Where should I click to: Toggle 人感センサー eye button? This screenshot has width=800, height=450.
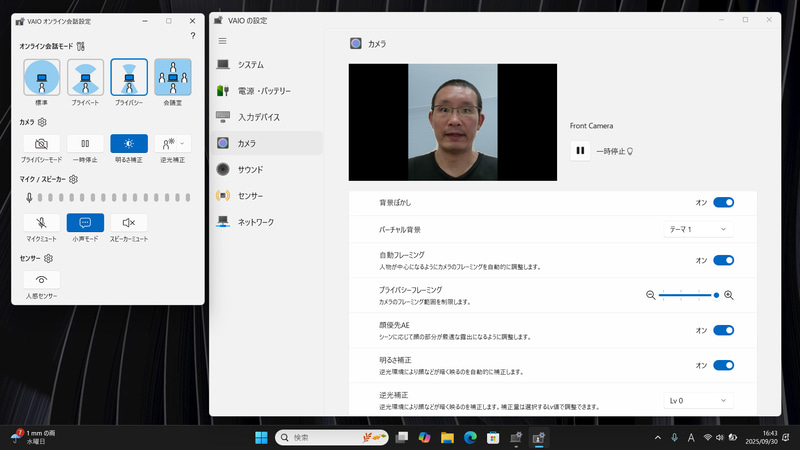(41, 280)
